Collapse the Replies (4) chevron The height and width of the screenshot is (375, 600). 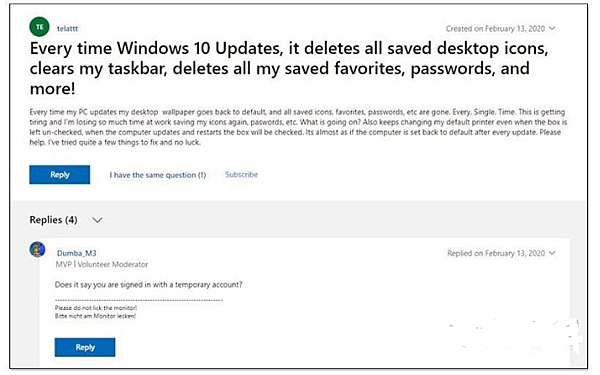(98, 220)
